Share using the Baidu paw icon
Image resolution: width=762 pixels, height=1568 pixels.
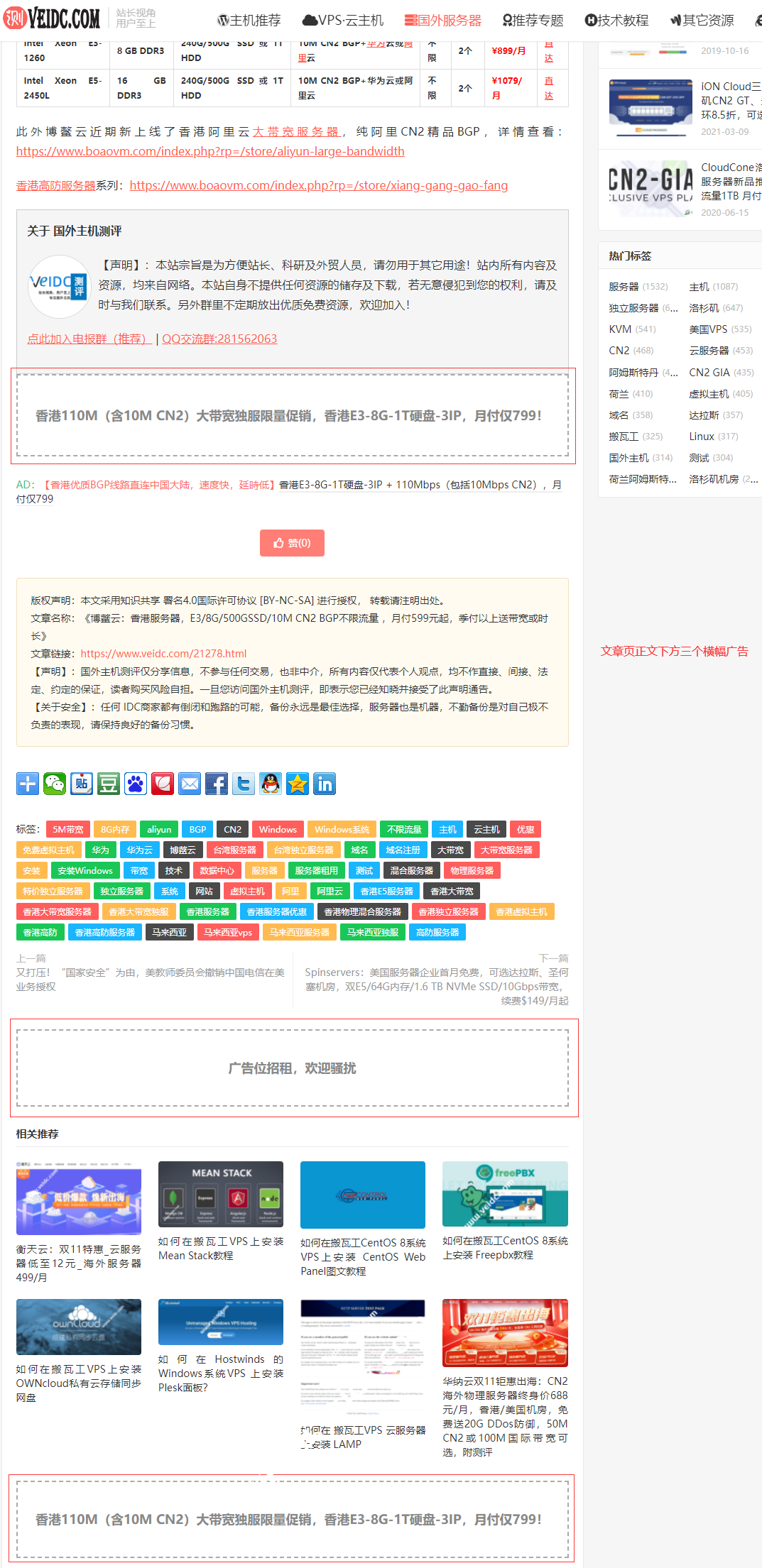tap(136, 784)
